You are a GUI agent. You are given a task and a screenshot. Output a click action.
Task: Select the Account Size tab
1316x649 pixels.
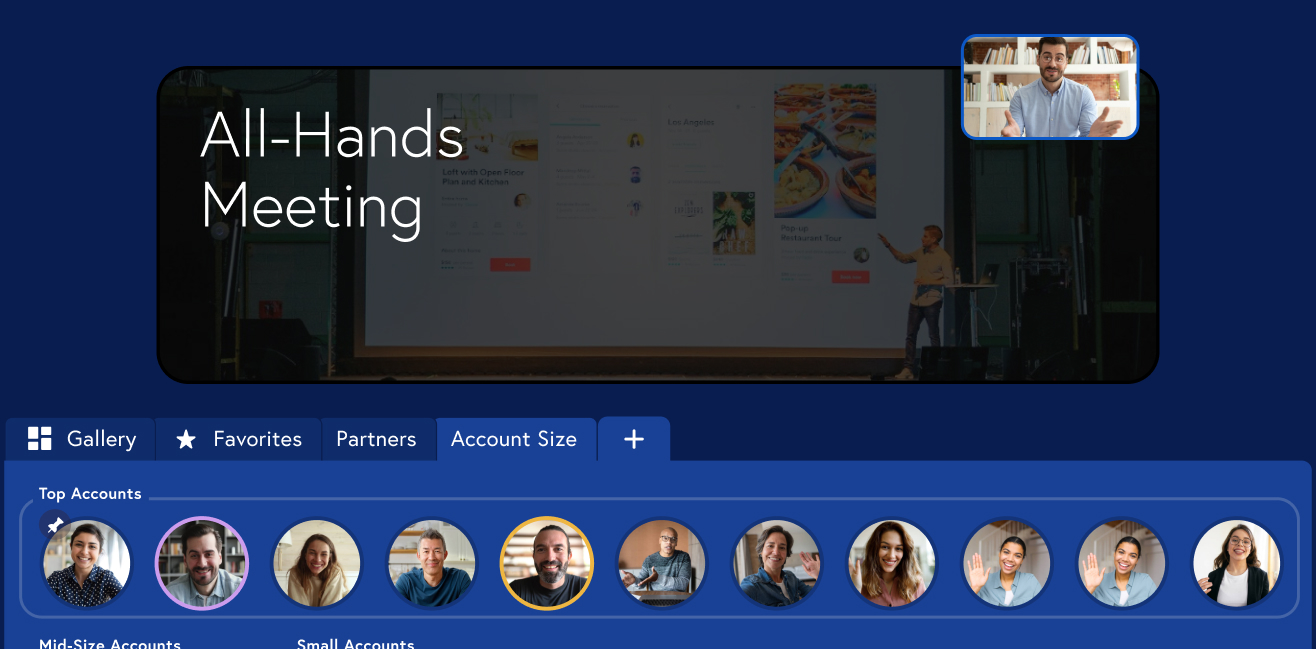514,439
